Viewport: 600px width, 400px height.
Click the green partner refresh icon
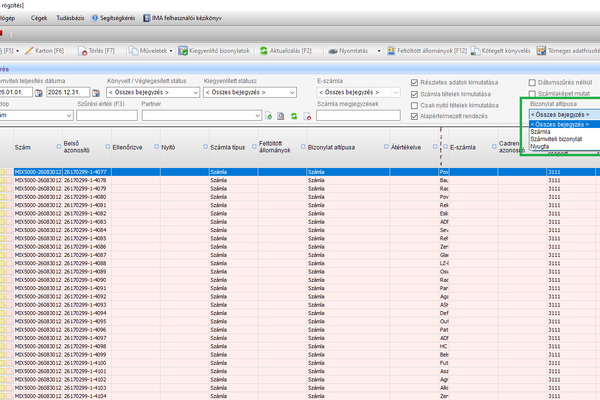294,116
